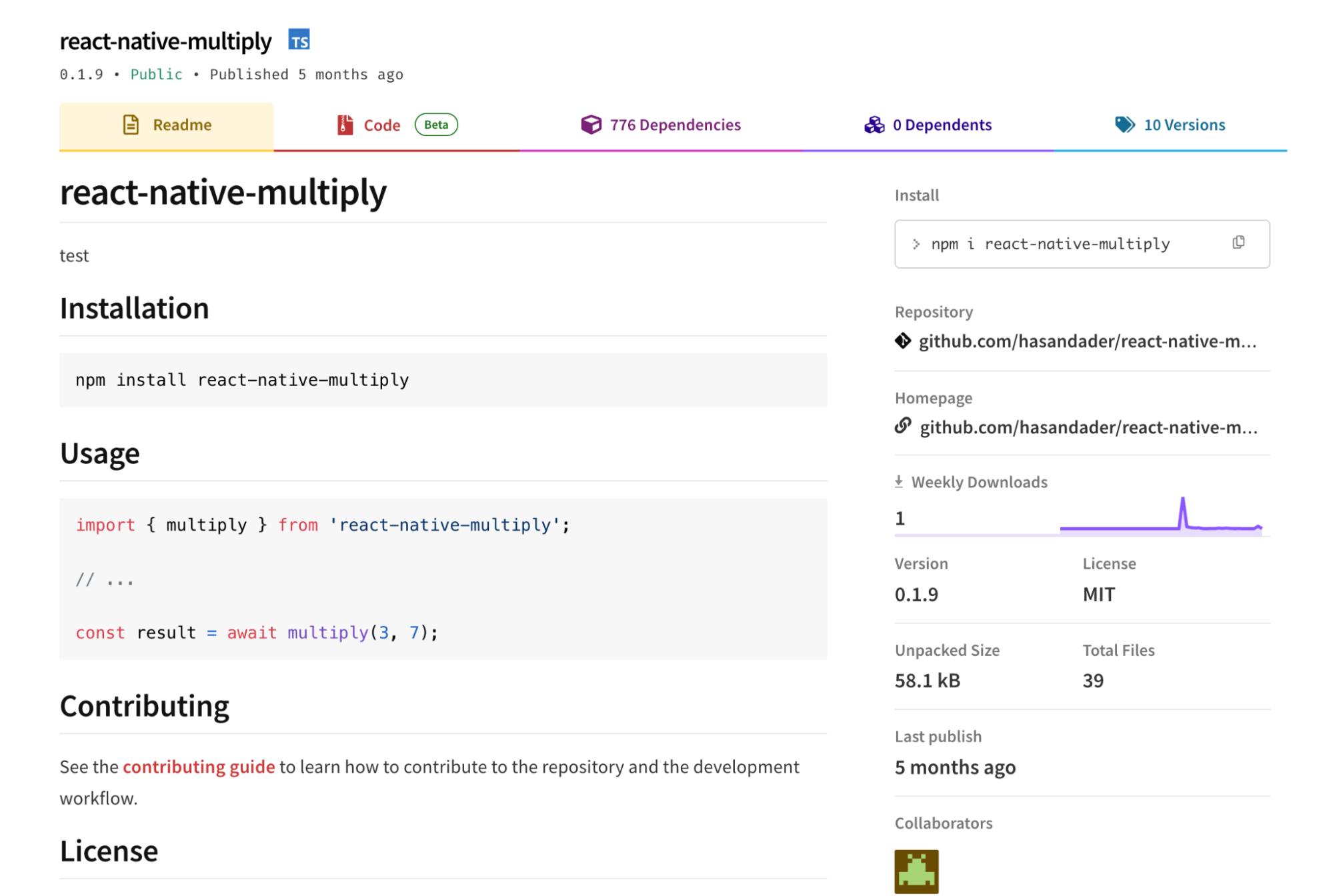Image resolution: width=1333 pixels, height=896 pixels.
Task: Open the 0 Dependents tab
Action: coord(942,125)
